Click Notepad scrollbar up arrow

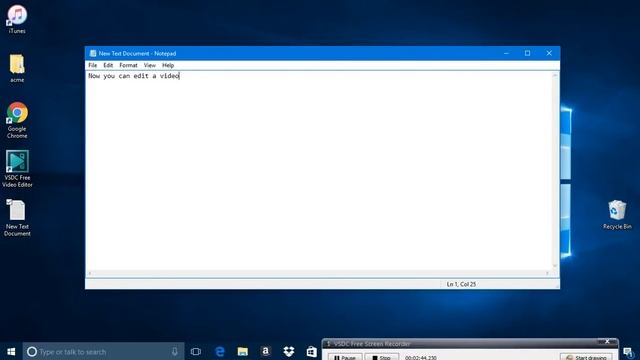pyautogui.click(x=555, y=75)
